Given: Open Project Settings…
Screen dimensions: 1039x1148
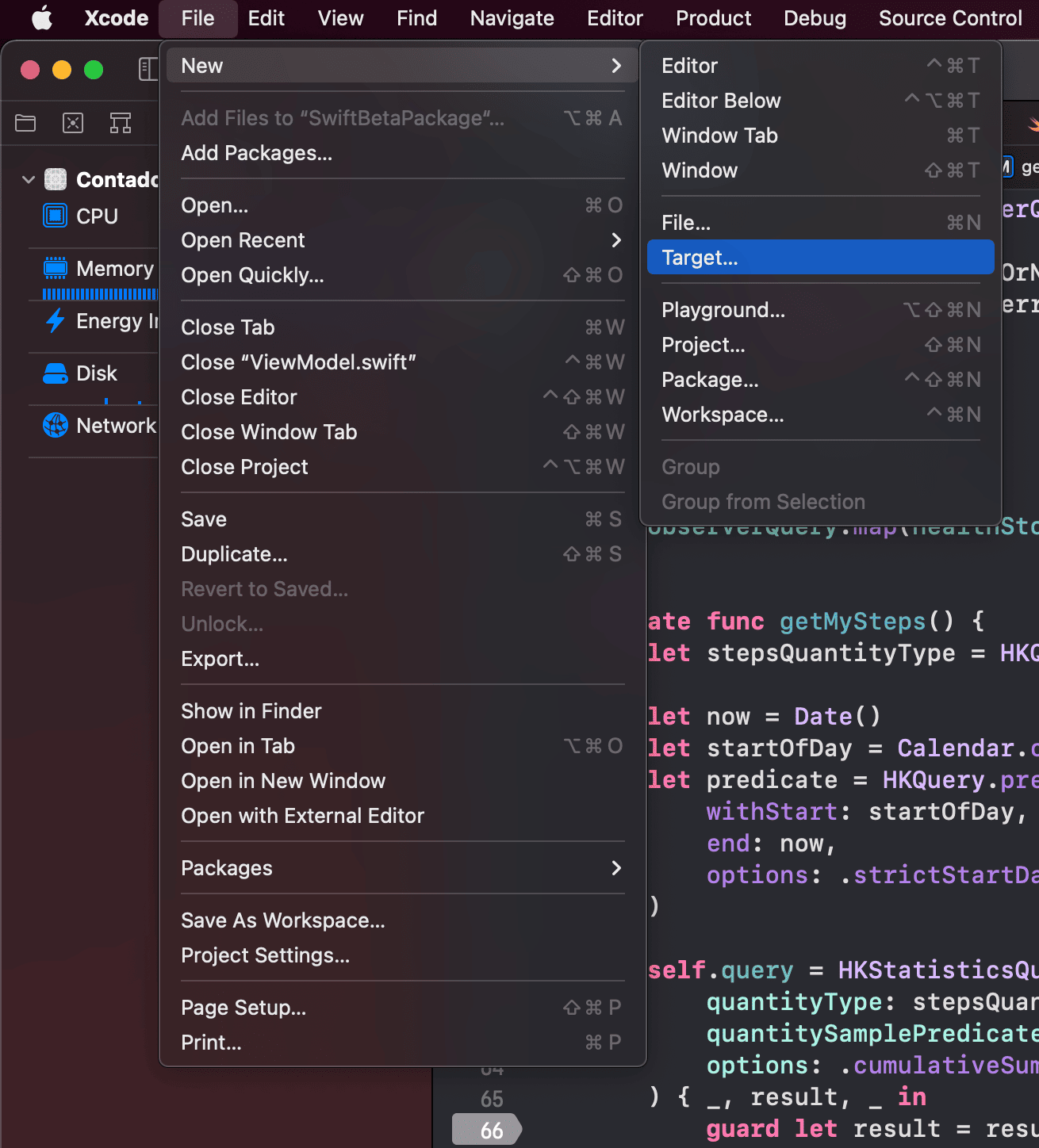Looking at the screenshot, I should [x=402, y=955].
